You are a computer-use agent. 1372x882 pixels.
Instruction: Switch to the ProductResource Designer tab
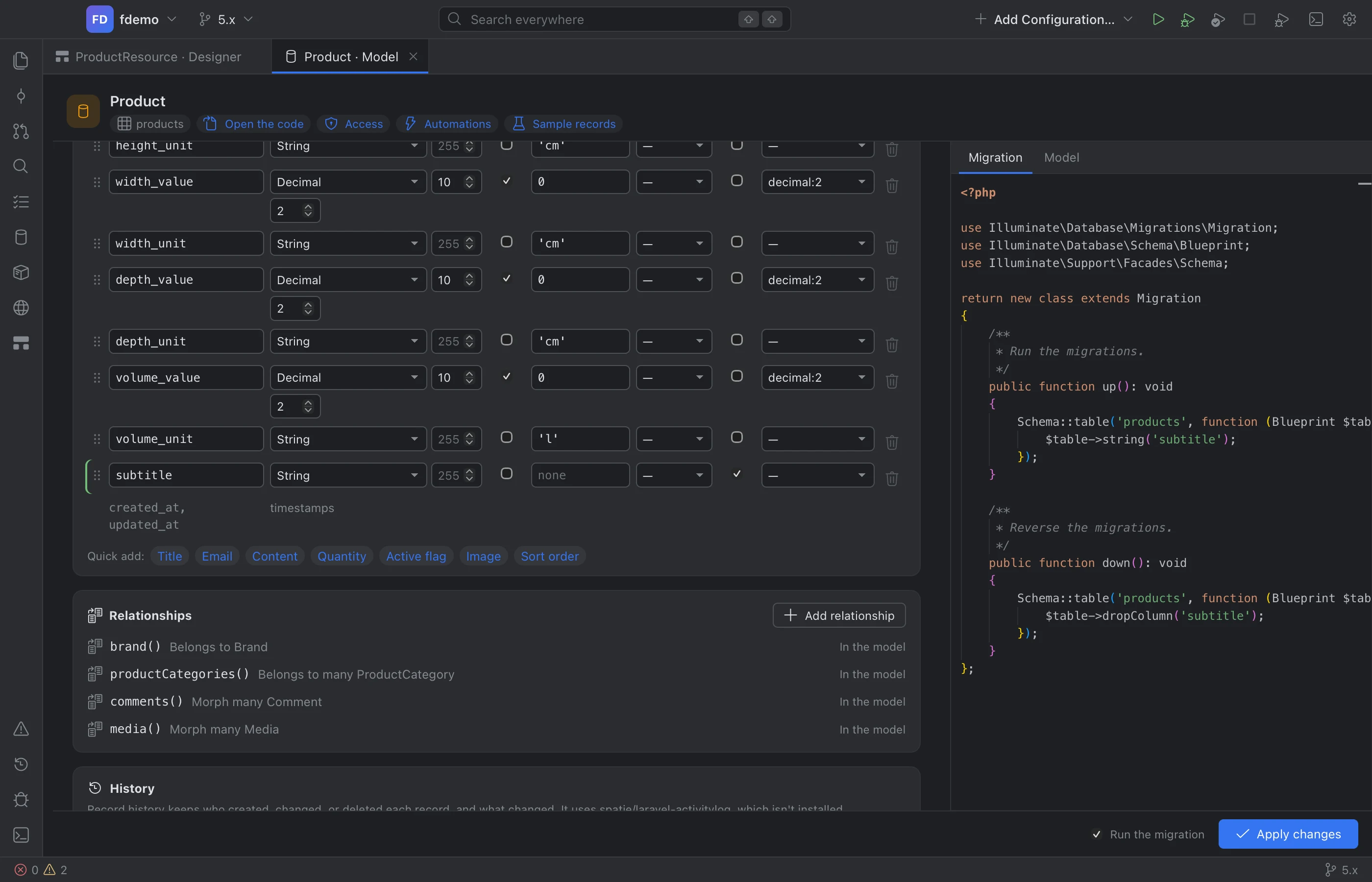[x=149, y=57]
